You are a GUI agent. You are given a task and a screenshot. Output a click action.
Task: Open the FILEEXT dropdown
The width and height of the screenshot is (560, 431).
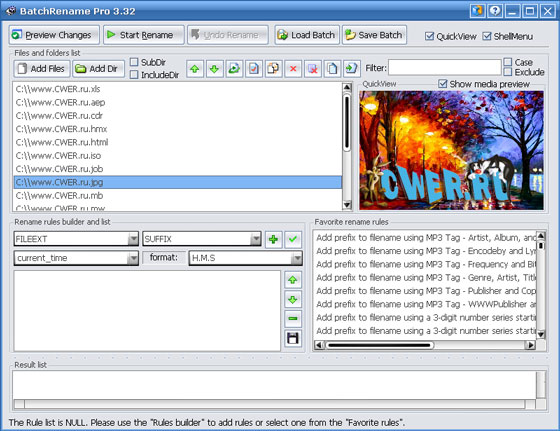pos(133,239)
